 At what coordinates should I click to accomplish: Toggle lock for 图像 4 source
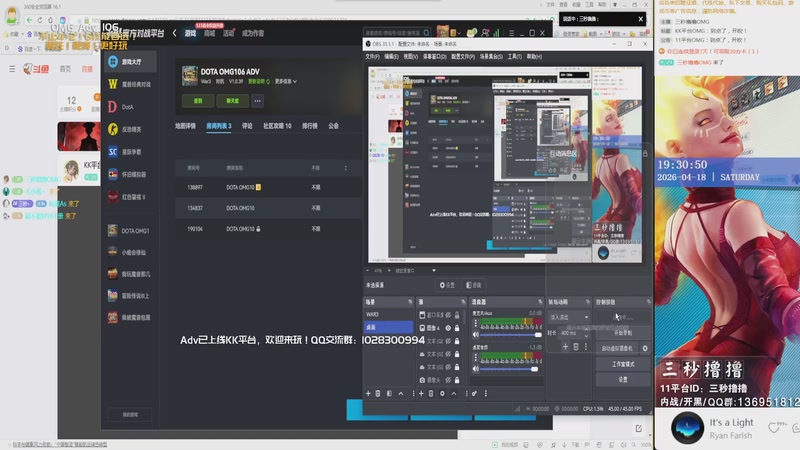[x=457, y=328]
